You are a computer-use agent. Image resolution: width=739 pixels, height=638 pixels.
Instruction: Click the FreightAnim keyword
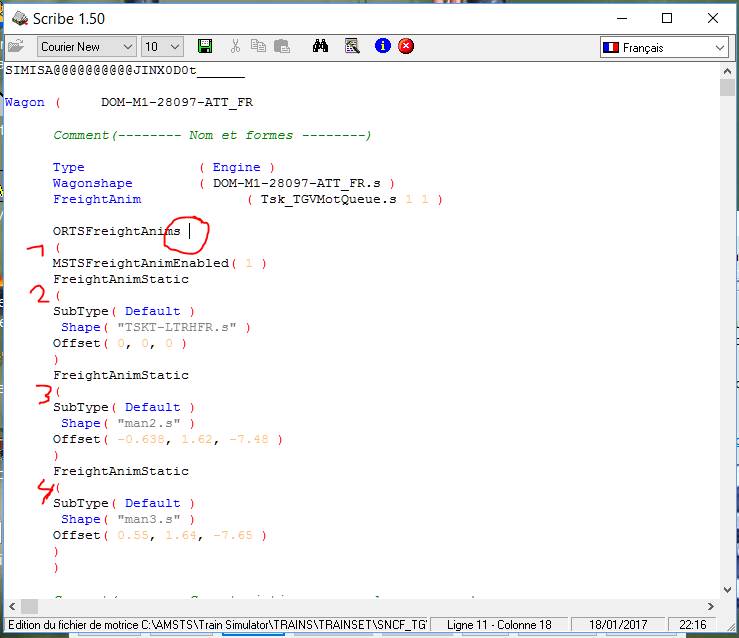[x=97, y=199]
